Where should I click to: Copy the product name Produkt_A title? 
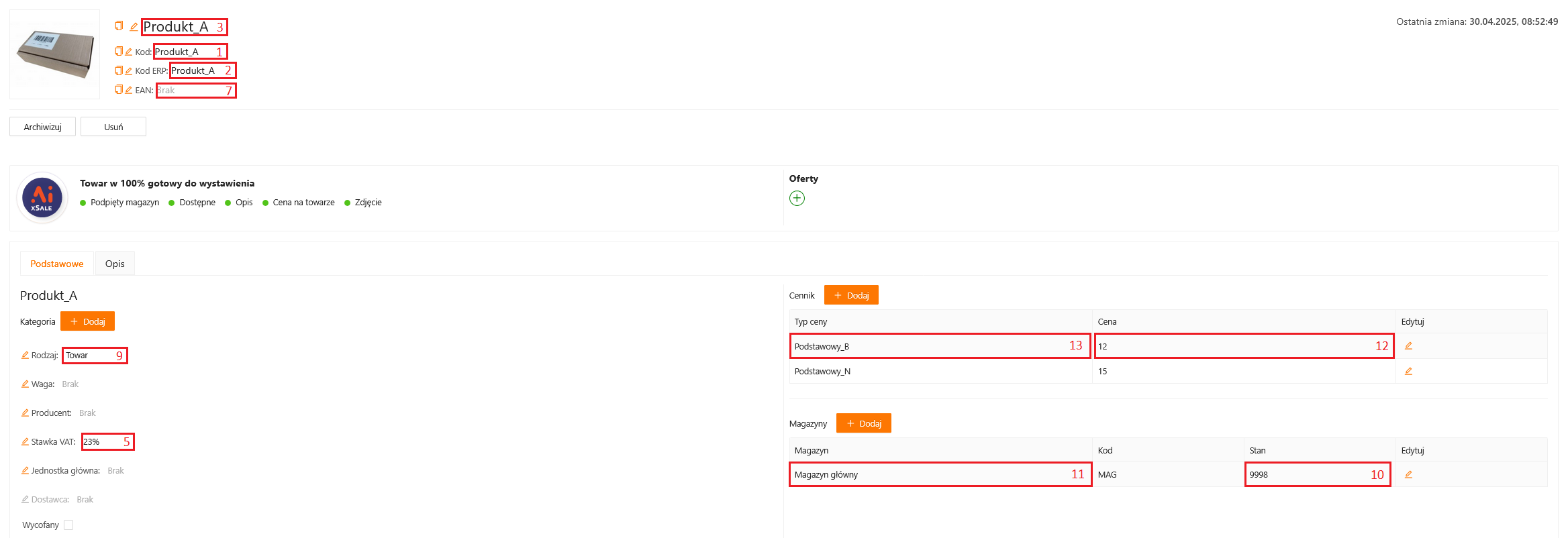[119, 26]
